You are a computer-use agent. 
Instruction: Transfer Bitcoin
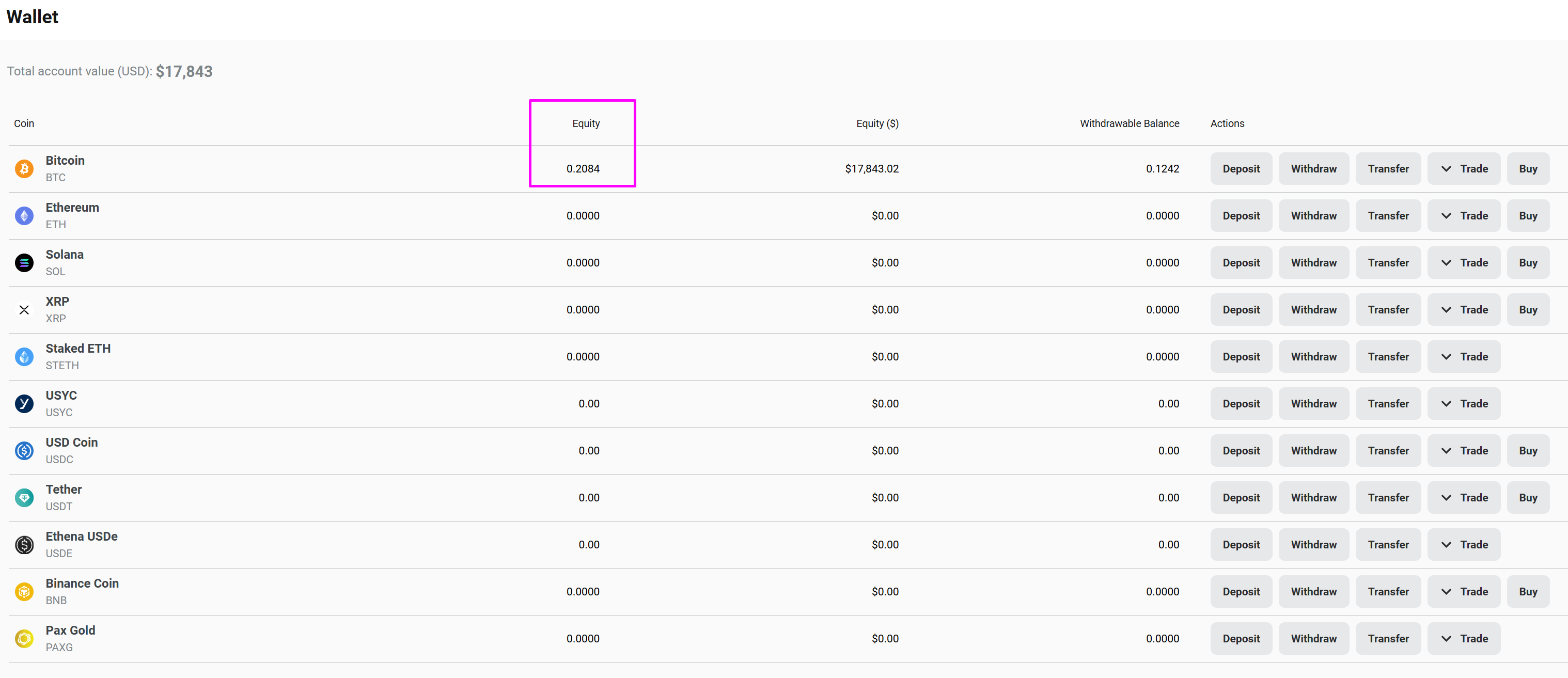(x=1388, y=168)
